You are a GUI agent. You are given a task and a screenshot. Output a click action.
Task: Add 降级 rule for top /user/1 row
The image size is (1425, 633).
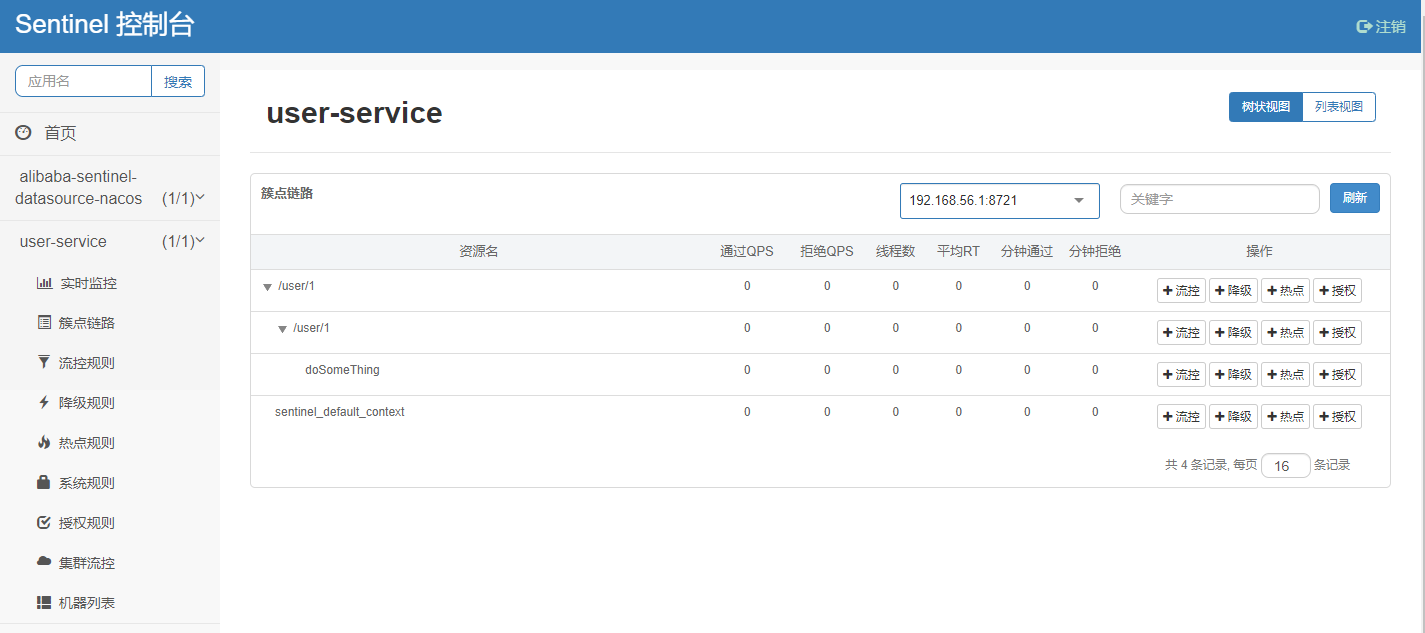coord(1233,290)
